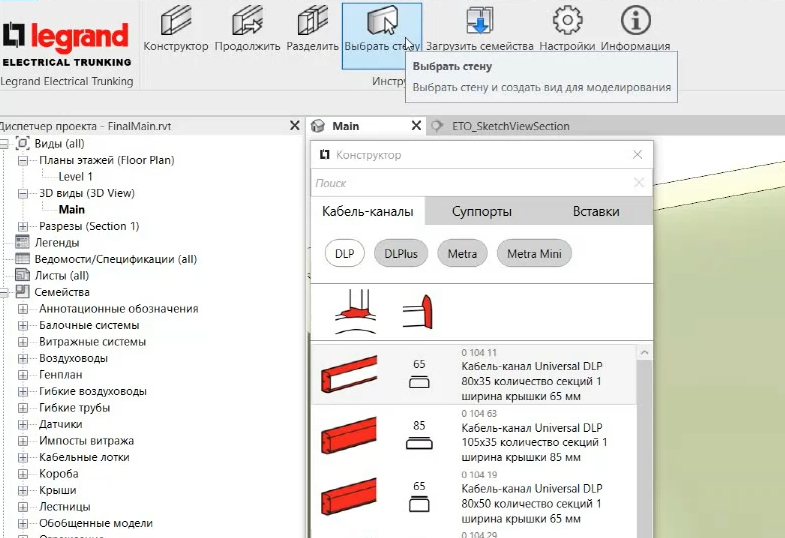This screenshot has height=538, width=785.
Task: Select the curved trunking mounting type icon
Action: pyautogui.click(x=355, y=311)
